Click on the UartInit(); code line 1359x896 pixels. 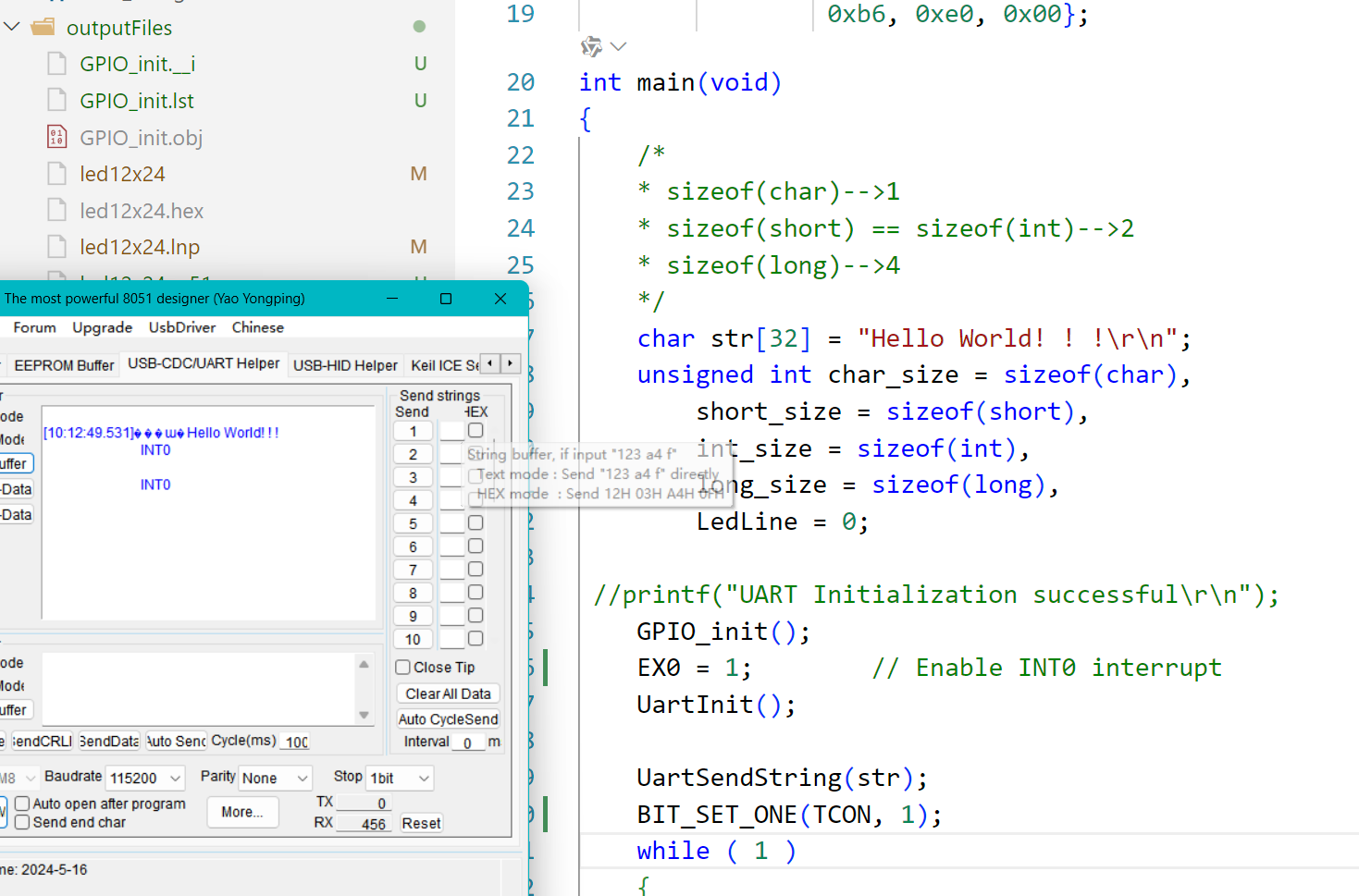(x=716, y=705)
